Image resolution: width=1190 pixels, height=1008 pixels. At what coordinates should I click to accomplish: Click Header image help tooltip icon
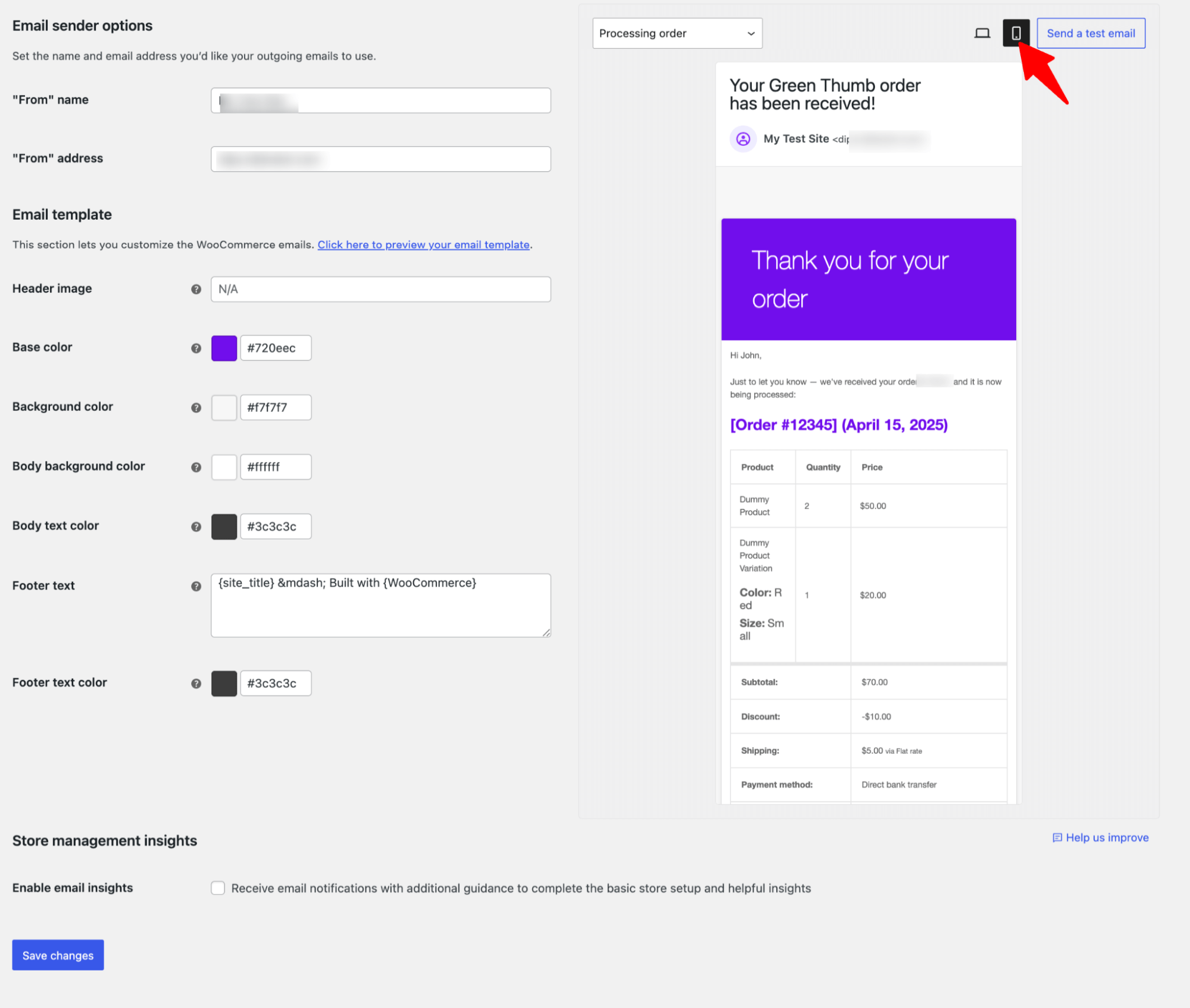pos(196,289)
